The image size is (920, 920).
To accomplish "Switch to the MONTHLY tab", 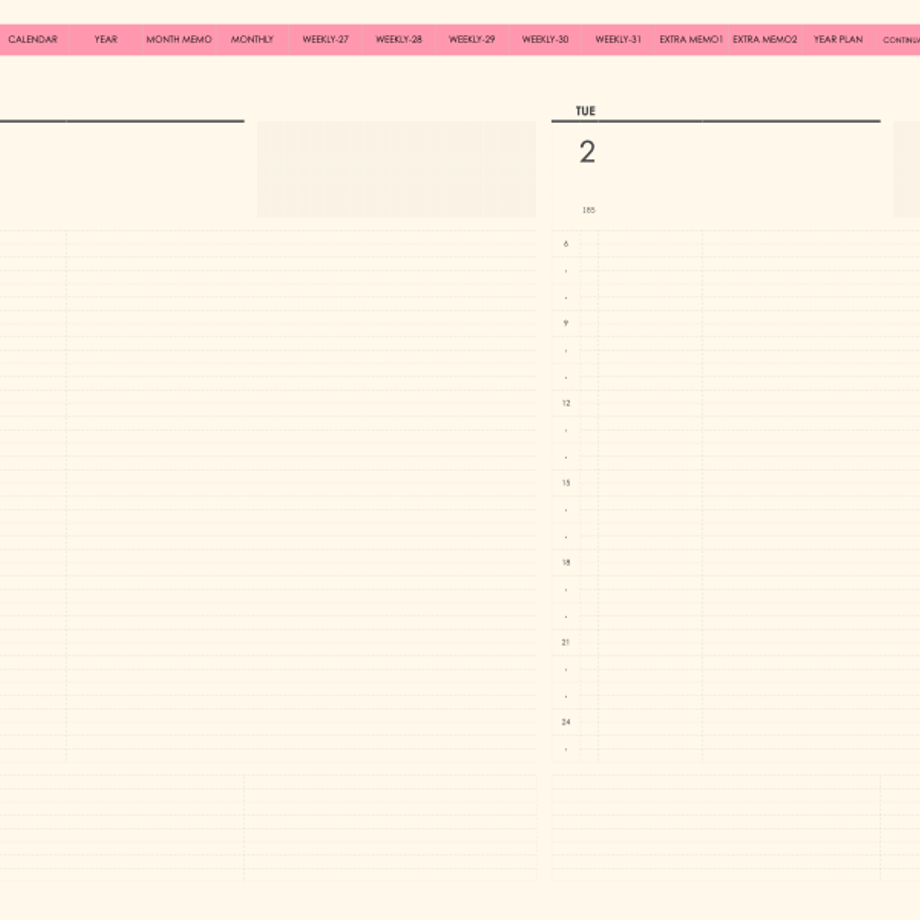I will (x=252, y=39).
